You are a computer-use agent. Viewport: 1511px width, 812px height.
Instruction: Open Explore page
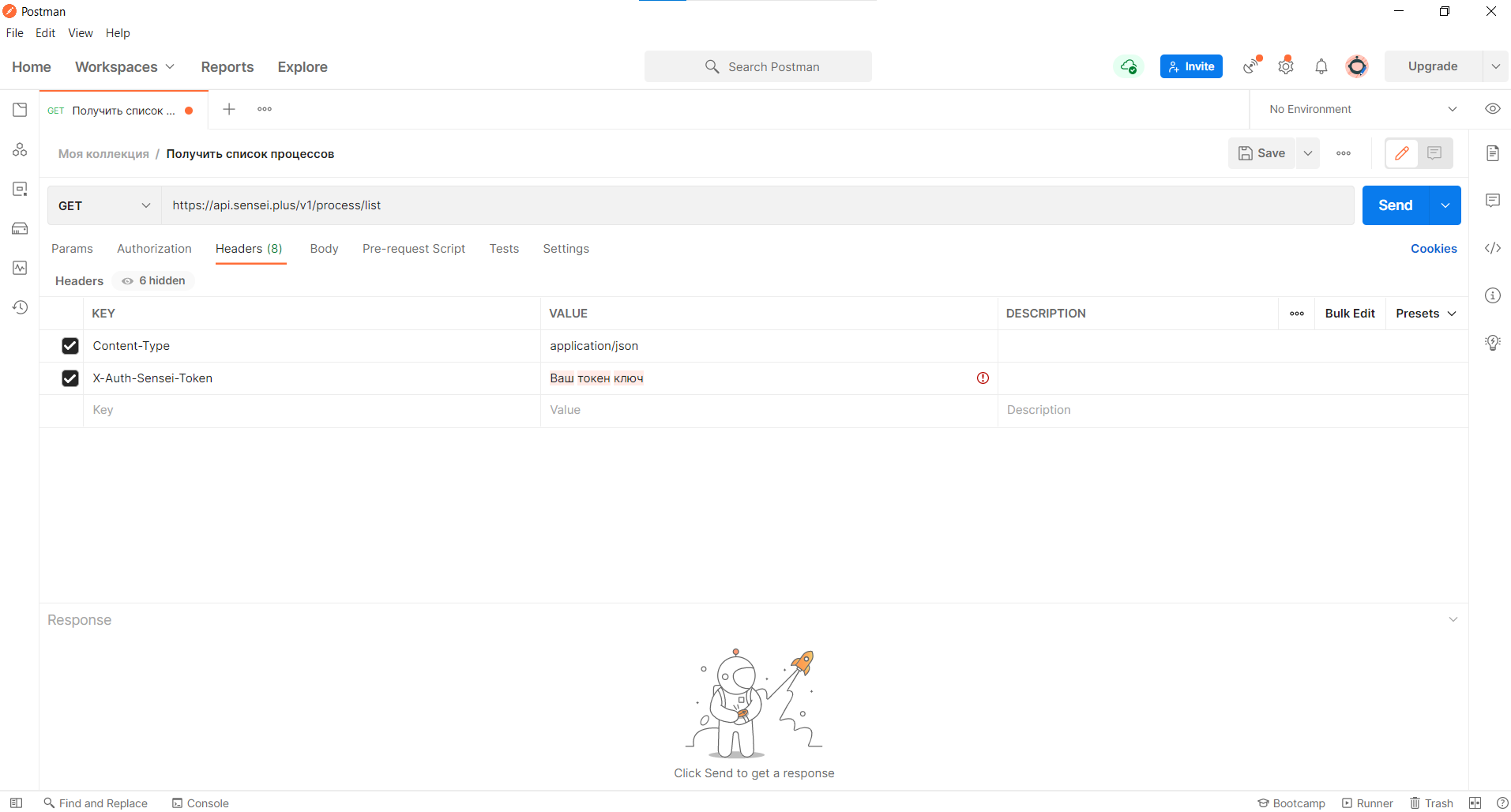pyautogui.click(x=303, y=67)
